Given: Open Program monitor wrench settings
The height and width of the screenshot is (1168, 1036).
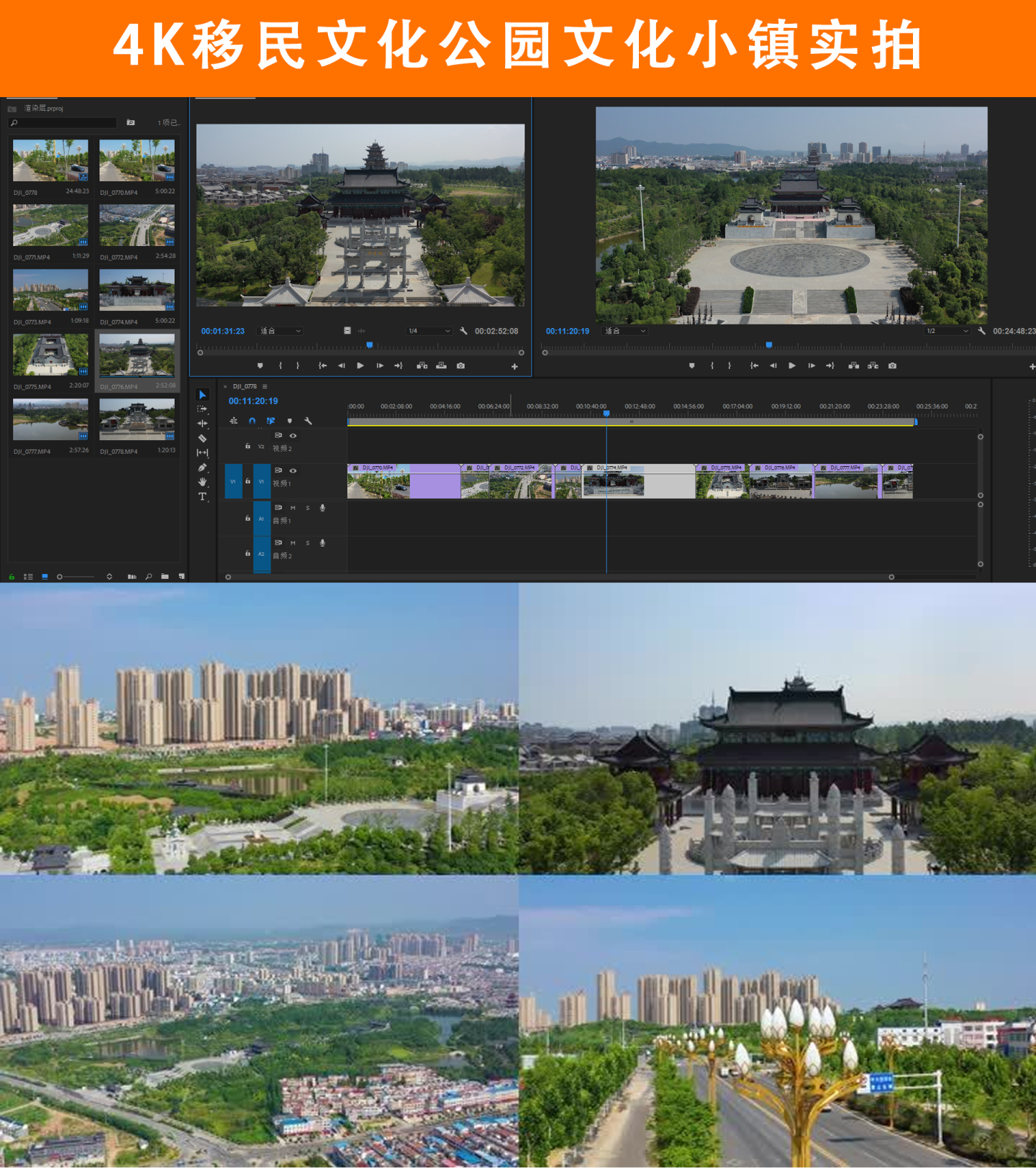Looking at the screenshot, I should tap(981, 331).
